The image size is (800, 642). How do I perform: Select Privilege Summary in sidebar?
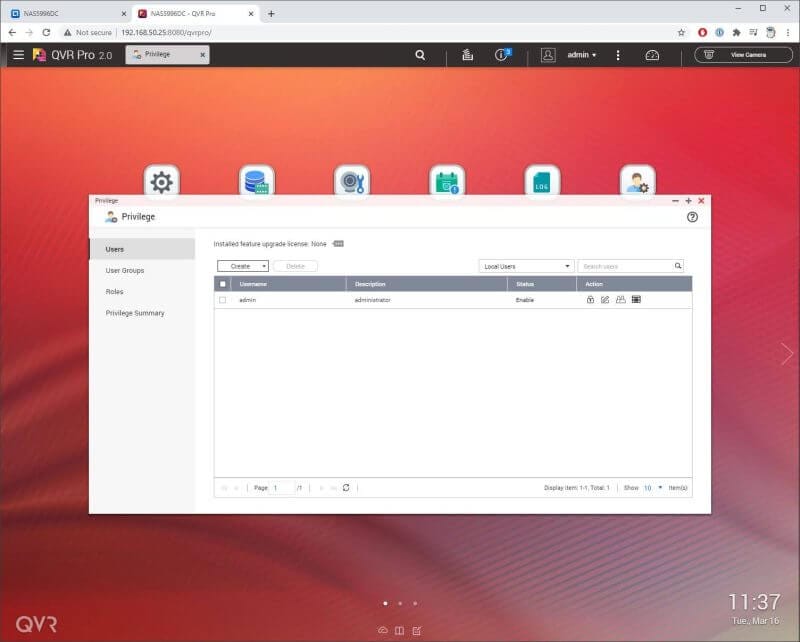tap(135, 313)
